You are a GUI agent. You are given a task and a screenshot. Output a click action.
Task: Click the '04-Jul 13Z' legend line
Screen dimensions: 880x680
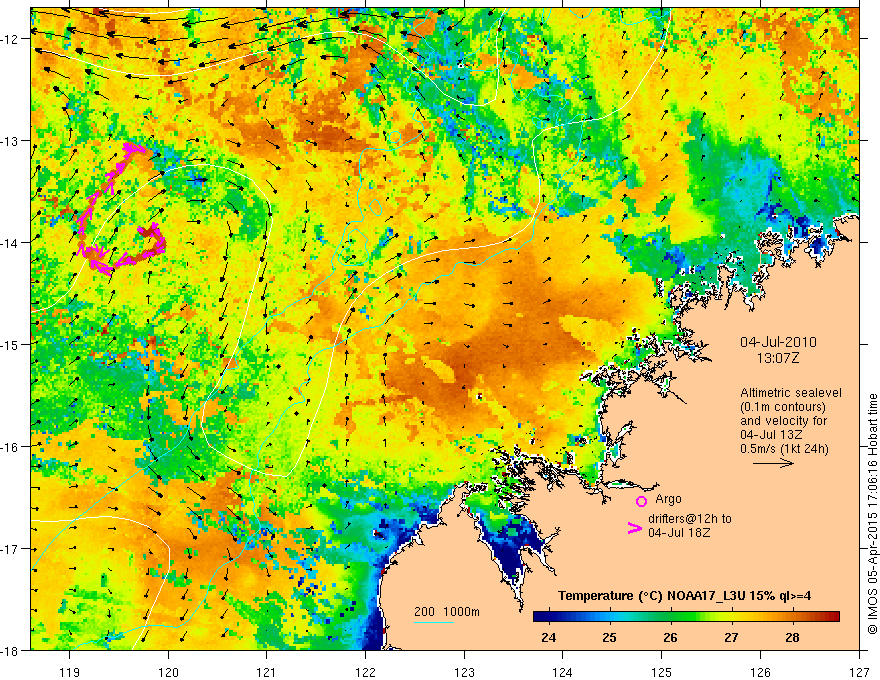tap(771, 435)
